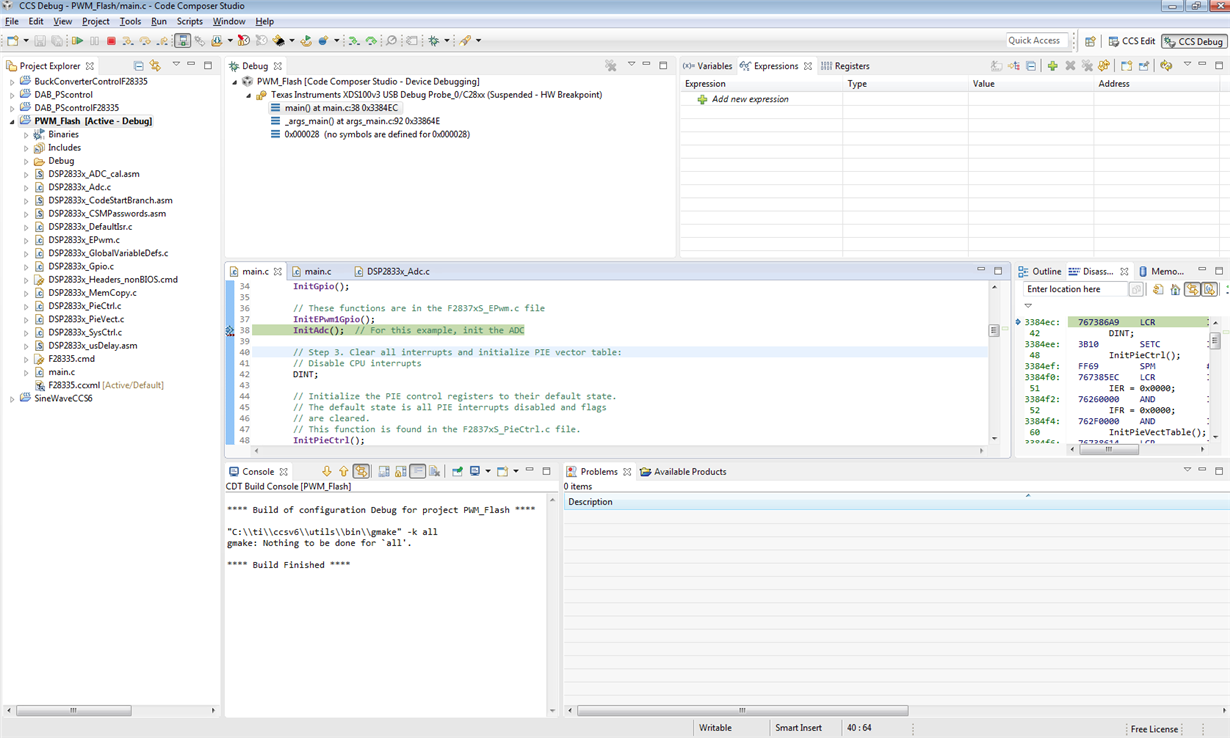Step Into the current function
This screenshot has height=738, width=1230.
click(126, 40)
